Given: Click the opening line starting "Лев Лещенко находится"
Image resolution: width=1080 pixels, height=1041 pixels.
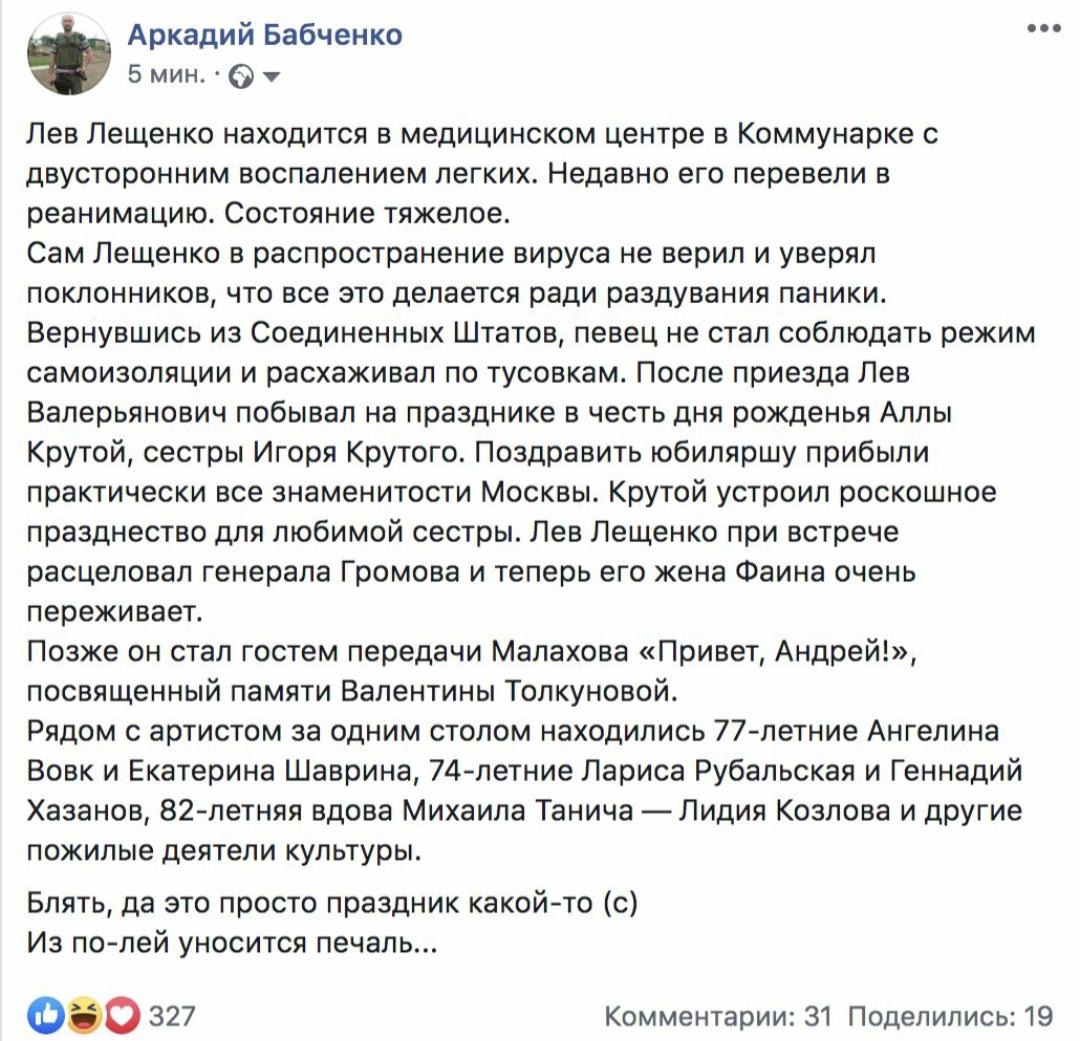Looking at the screenshot, I should [x=482, y=135].
